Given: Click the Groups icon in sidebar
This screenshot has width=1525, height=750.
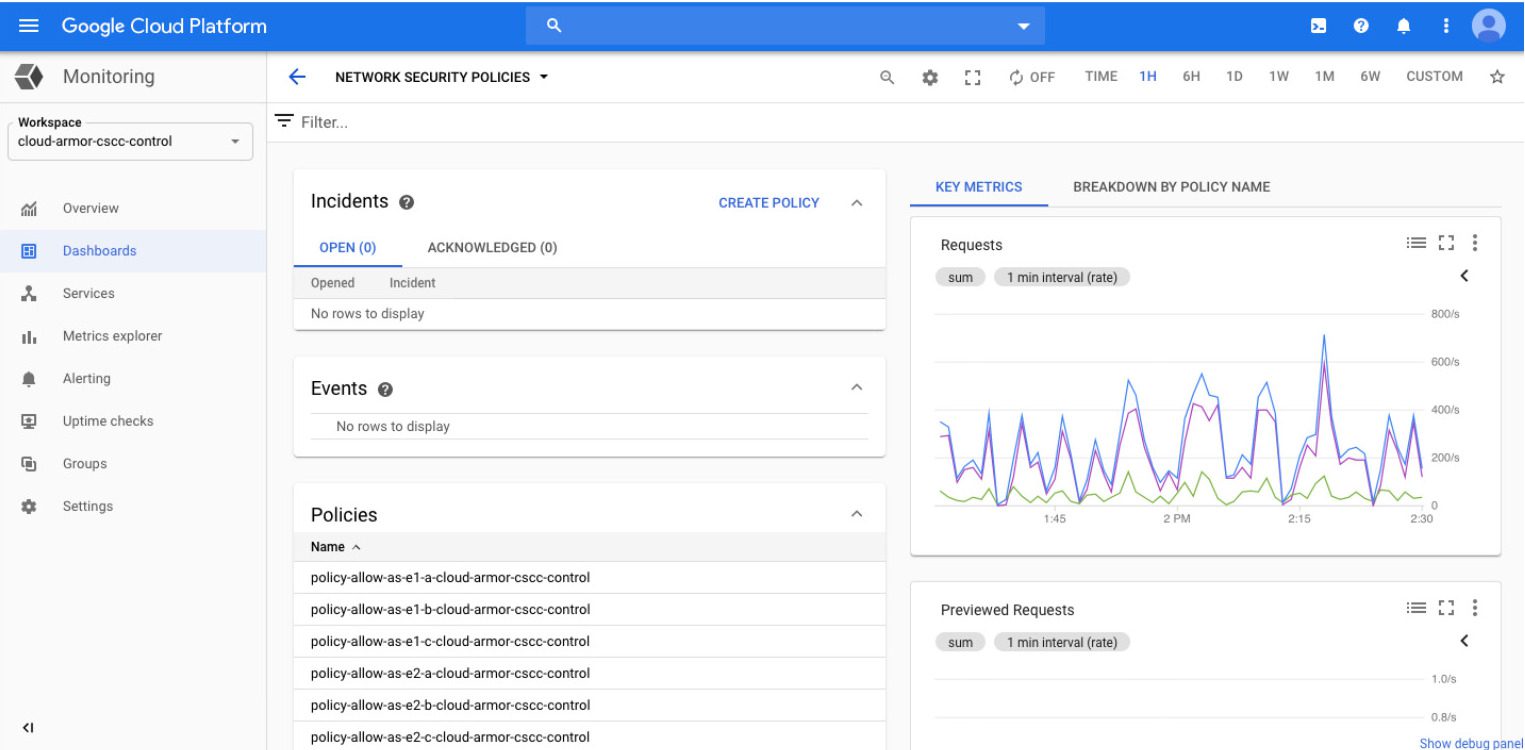Looking at the screenshot, I should pos(29,463).
